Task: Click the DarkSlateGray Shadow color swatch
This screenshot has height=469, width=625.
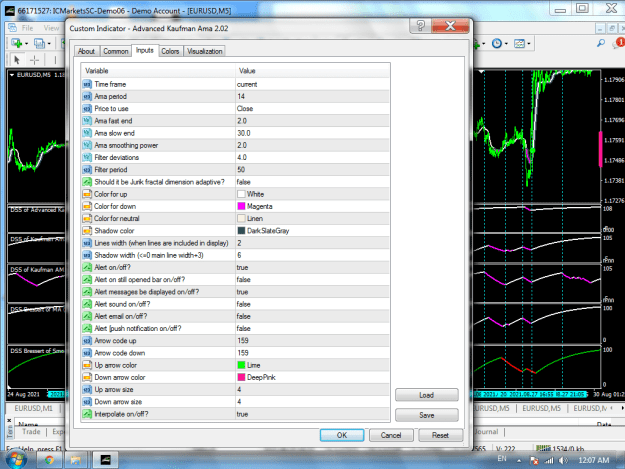Action: click(241, 230)
